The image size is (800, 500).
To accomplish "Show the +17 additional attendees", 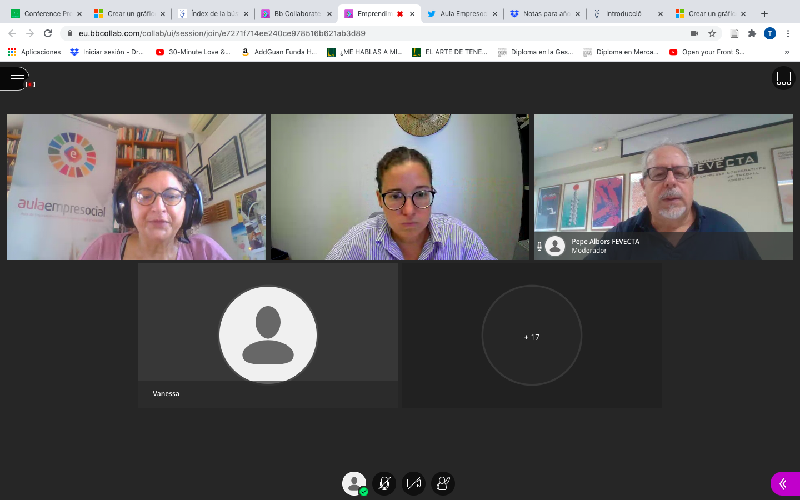I will point(531,336).
